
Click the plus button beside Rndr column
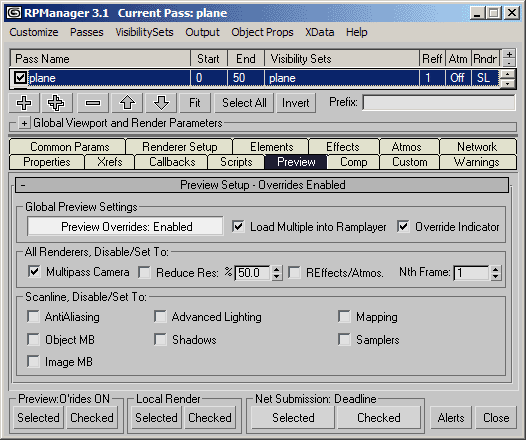coord(509,54)
